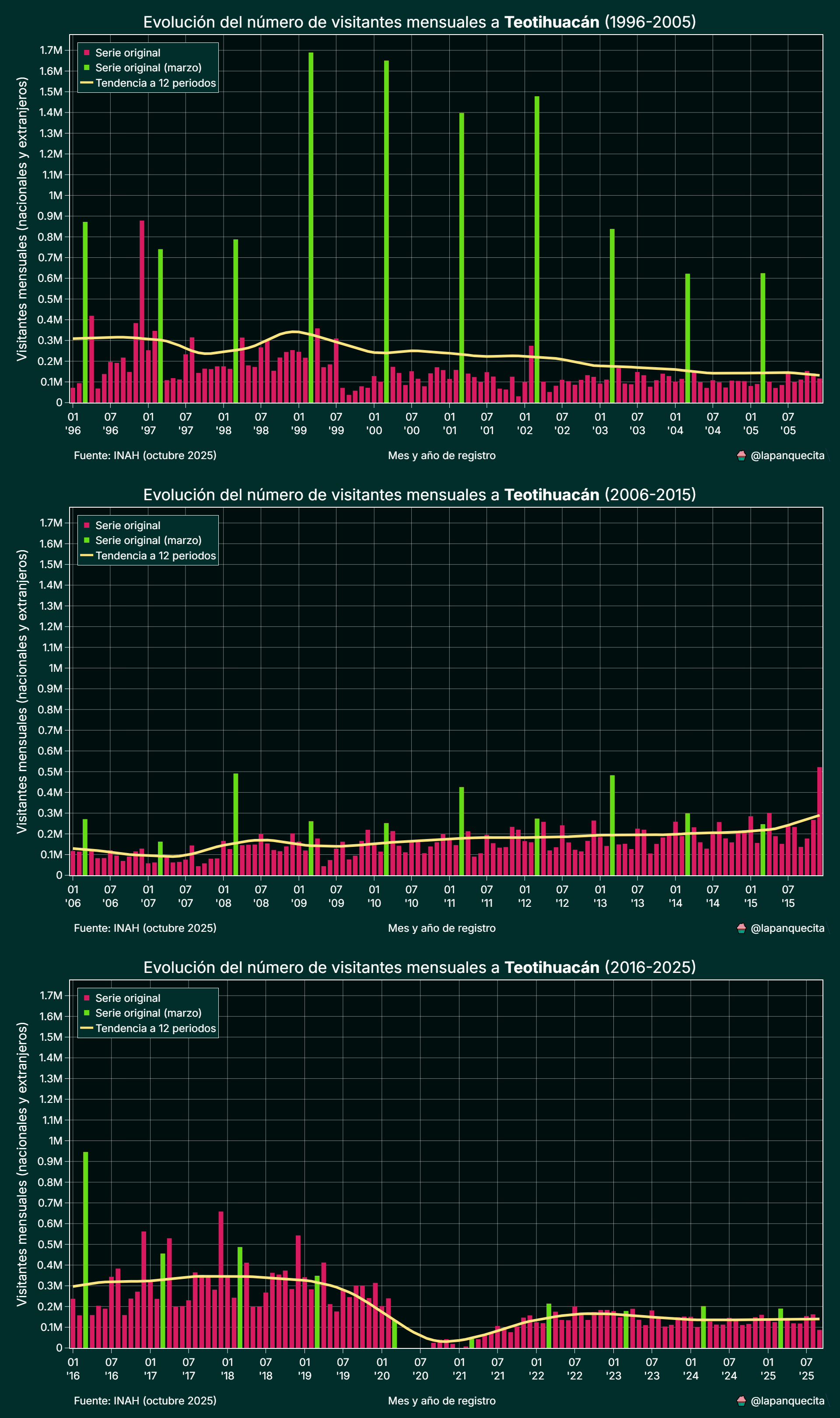Click the green square marker in the 2006-2015 legend
Screen dimensions: 840x1418
pyautogui.click(x=87, y=540)
